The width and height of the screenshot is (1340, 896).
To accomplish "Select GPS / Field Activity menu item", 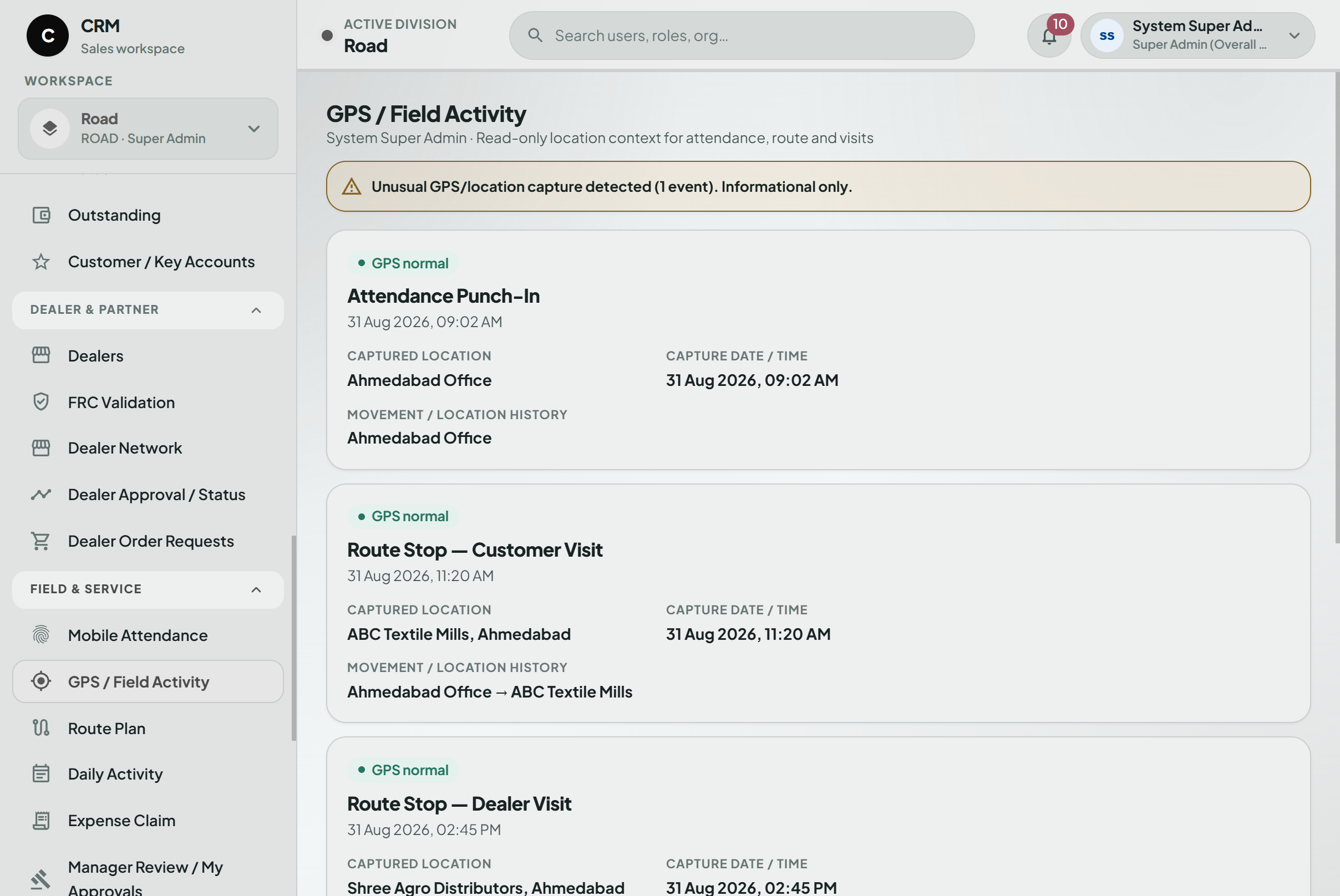I will pyautogui.click(x=148, y=682).
